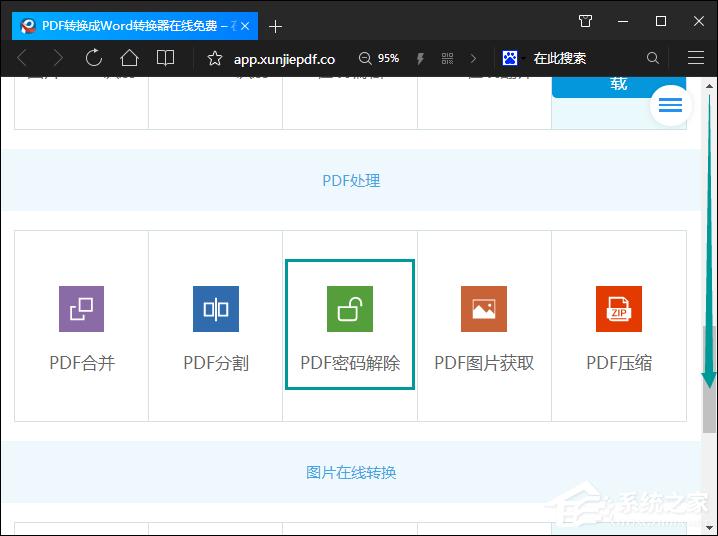Open the QR code icon in address bar
This screenshot has height=536, width=718.
[447, 58]
